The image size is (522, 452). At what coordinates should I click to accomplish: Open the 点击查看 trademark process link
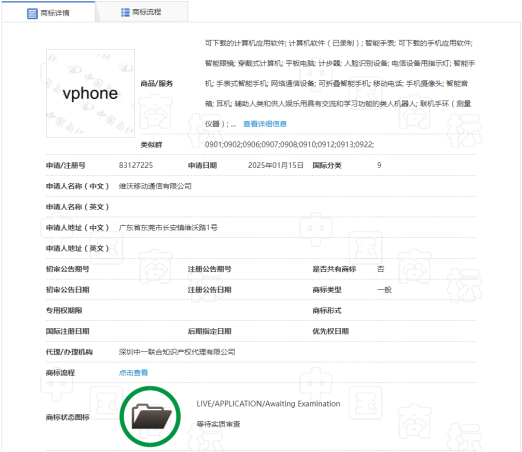tap(133, 373)
